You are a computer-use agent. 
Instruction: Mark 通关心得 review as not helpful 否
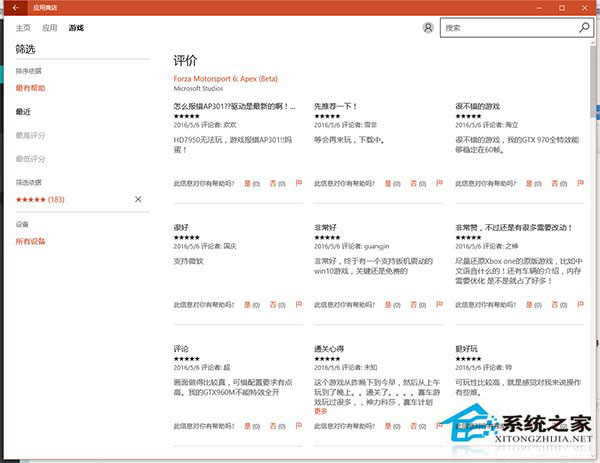click(x=418, y=426)
